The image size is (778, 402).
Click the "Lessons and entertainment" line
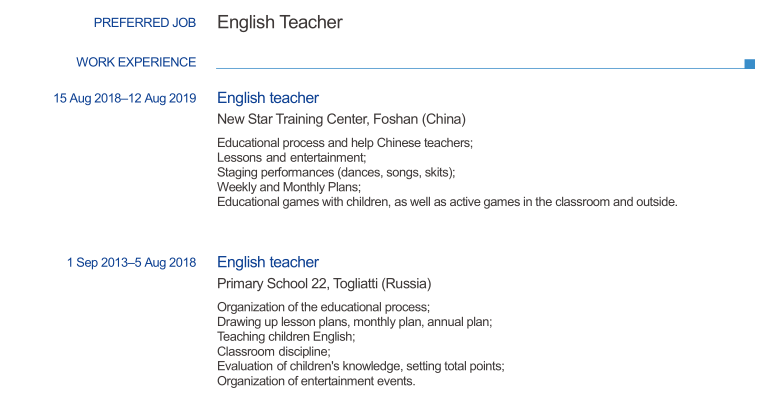292,158
